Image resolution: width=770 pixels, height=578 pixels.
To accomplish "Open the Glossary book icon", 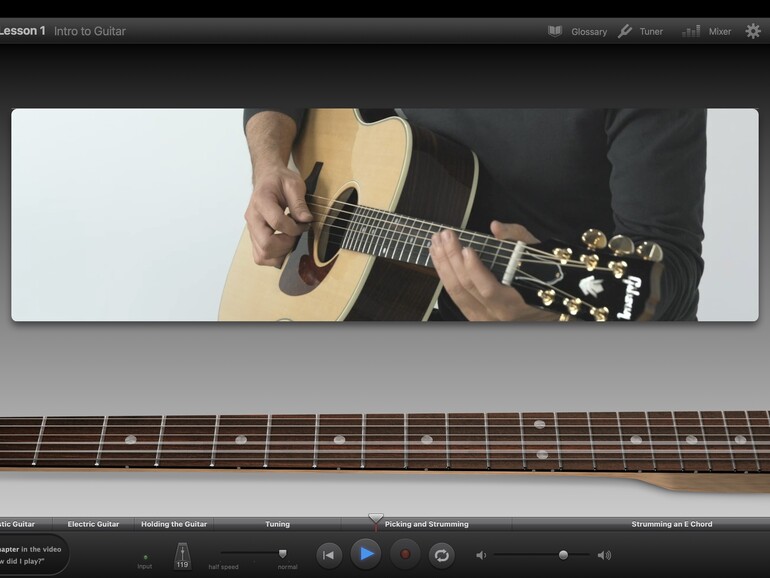I will (555, 31).
